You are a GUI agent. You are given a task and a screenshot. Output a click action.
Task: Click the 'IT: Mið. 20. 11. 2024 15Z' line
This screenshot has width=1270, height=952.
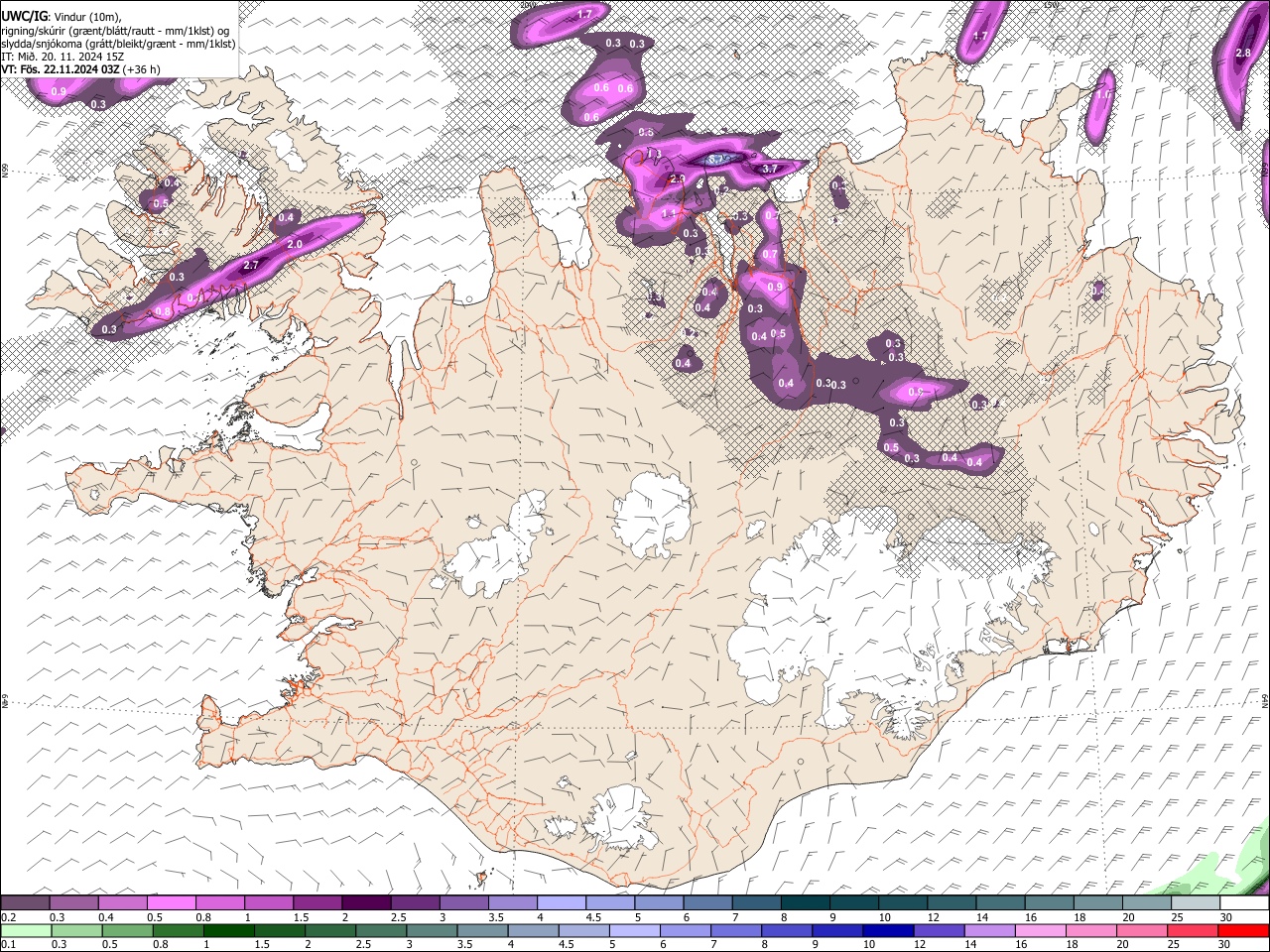point(63,57)
